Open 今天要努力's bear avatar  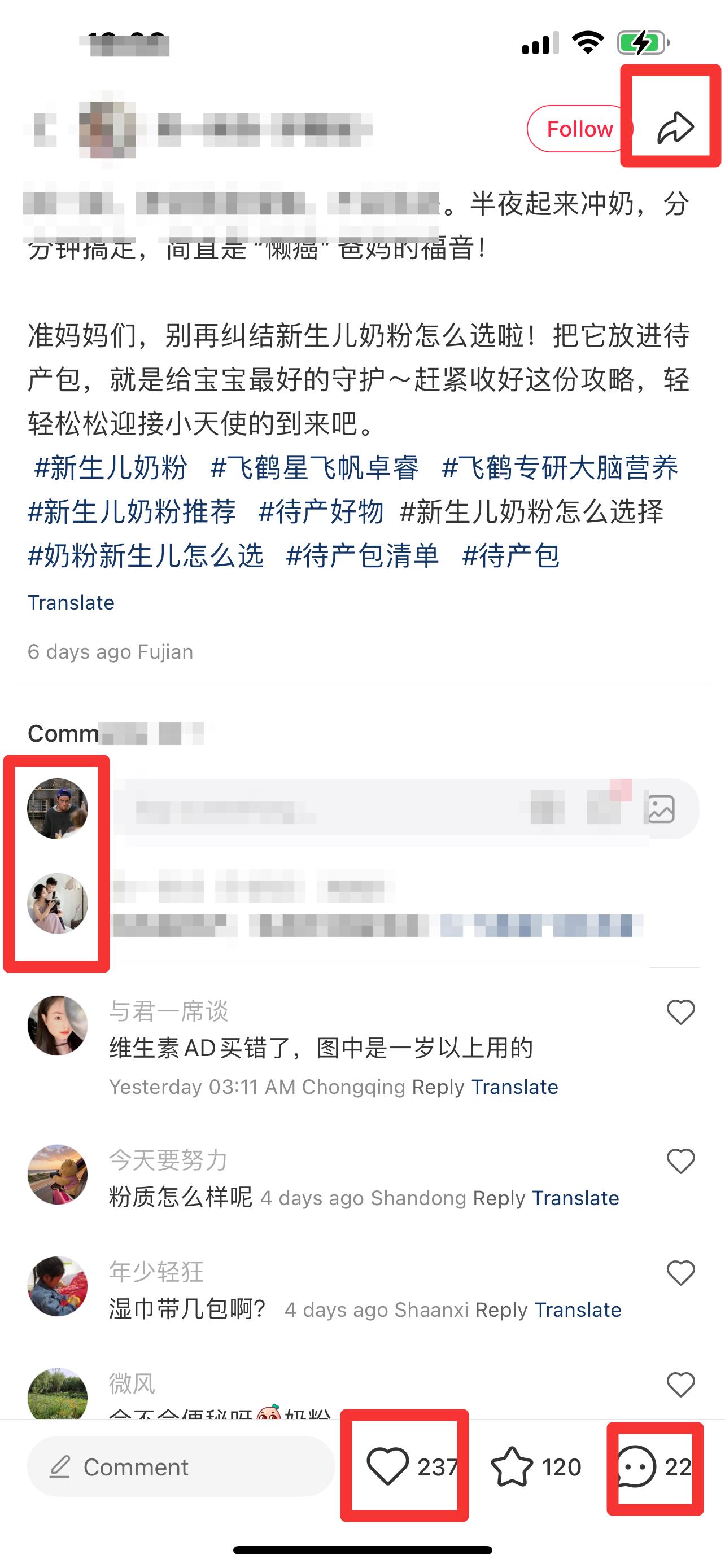(x=57, y=1174)
